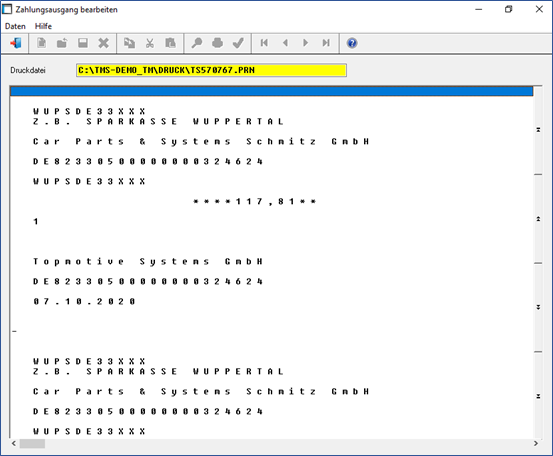
Task: Click the printer icon
Action: click(217, 43)
